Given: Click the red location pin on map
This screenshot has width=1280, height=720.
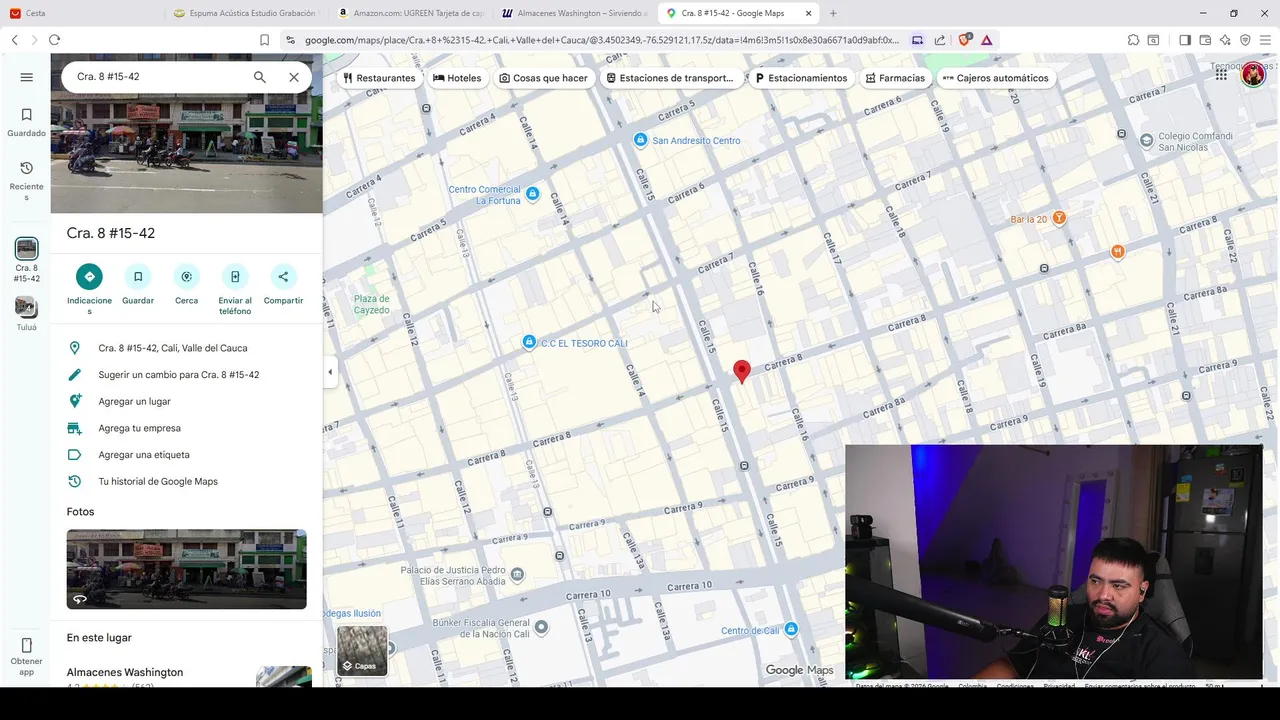Looking at the screenshot, I should pos(742,372).
